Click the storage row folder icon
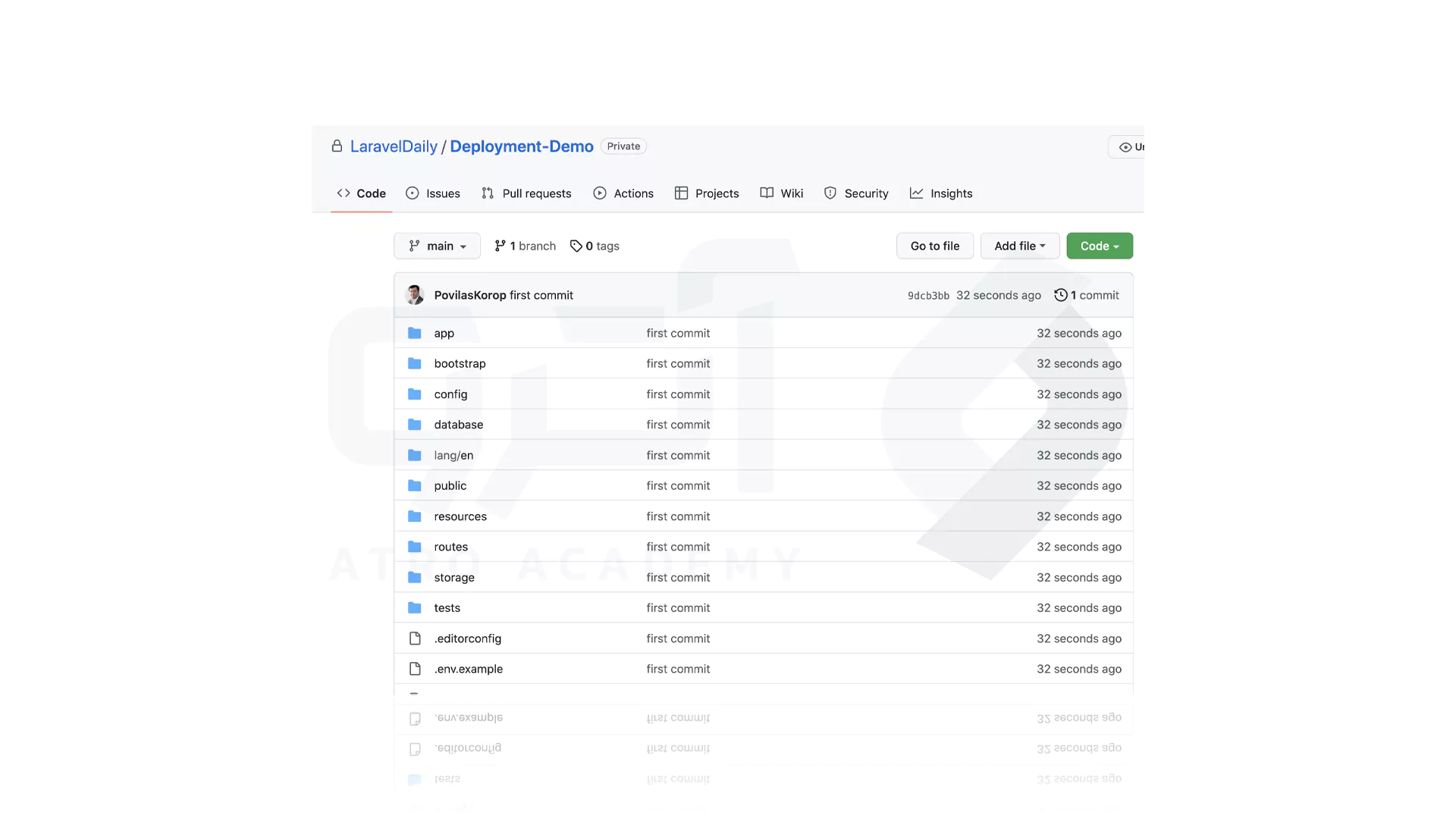This screenshot has width=1456, height=819. tap(415, 577)
